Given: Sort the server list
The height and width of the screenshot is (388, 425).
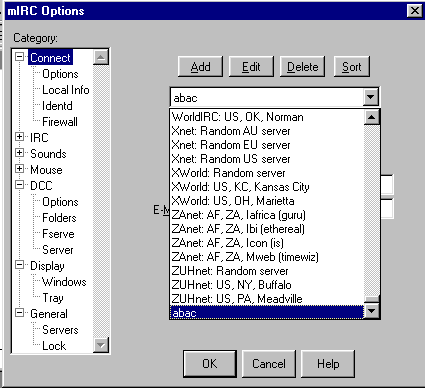Looking at the screenshot, I should click(352, 67).
